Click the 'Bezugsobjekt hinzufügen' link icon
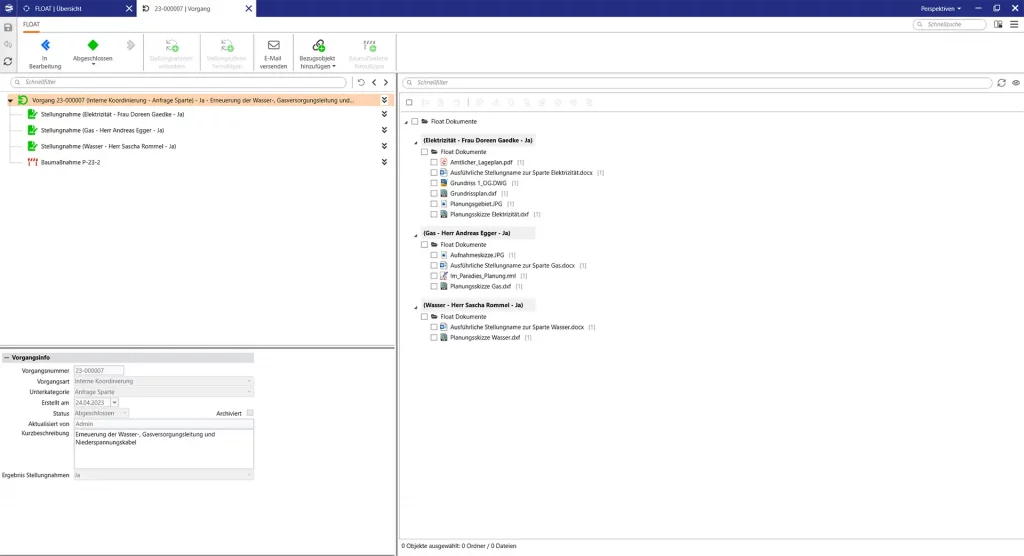1024x556 pixels. (x=318, y=45)
